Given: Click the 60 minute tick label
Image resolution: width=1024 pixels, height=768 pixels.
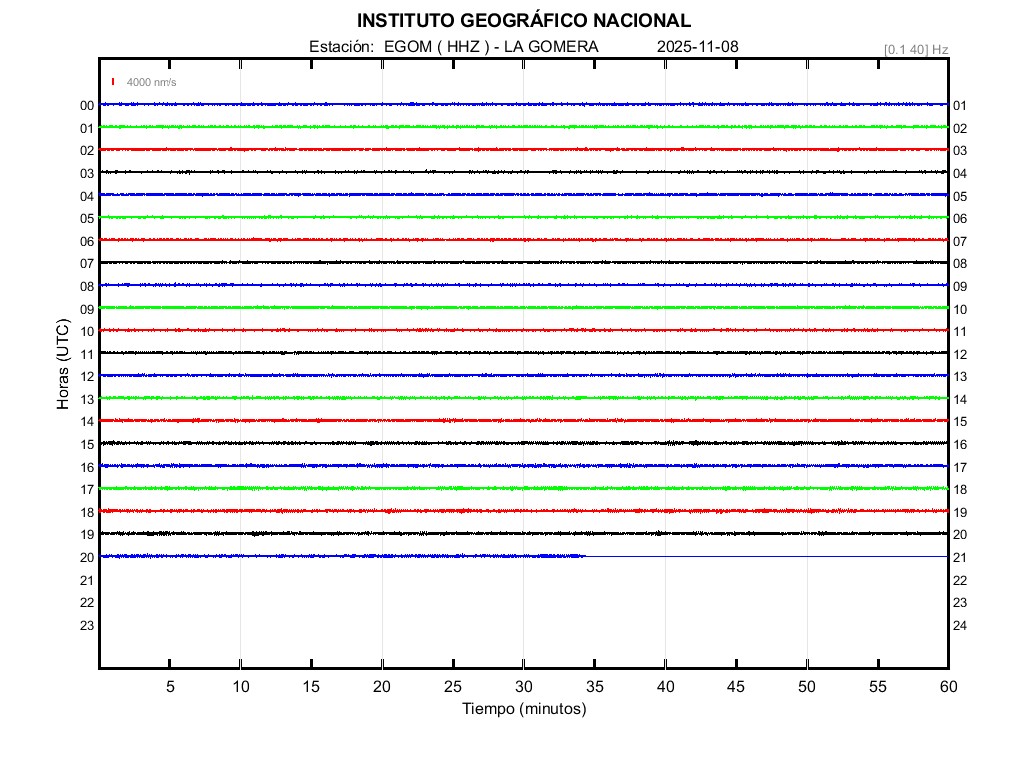Looking at the screenshot, I should pyautogui.click(x=947, y=687).
